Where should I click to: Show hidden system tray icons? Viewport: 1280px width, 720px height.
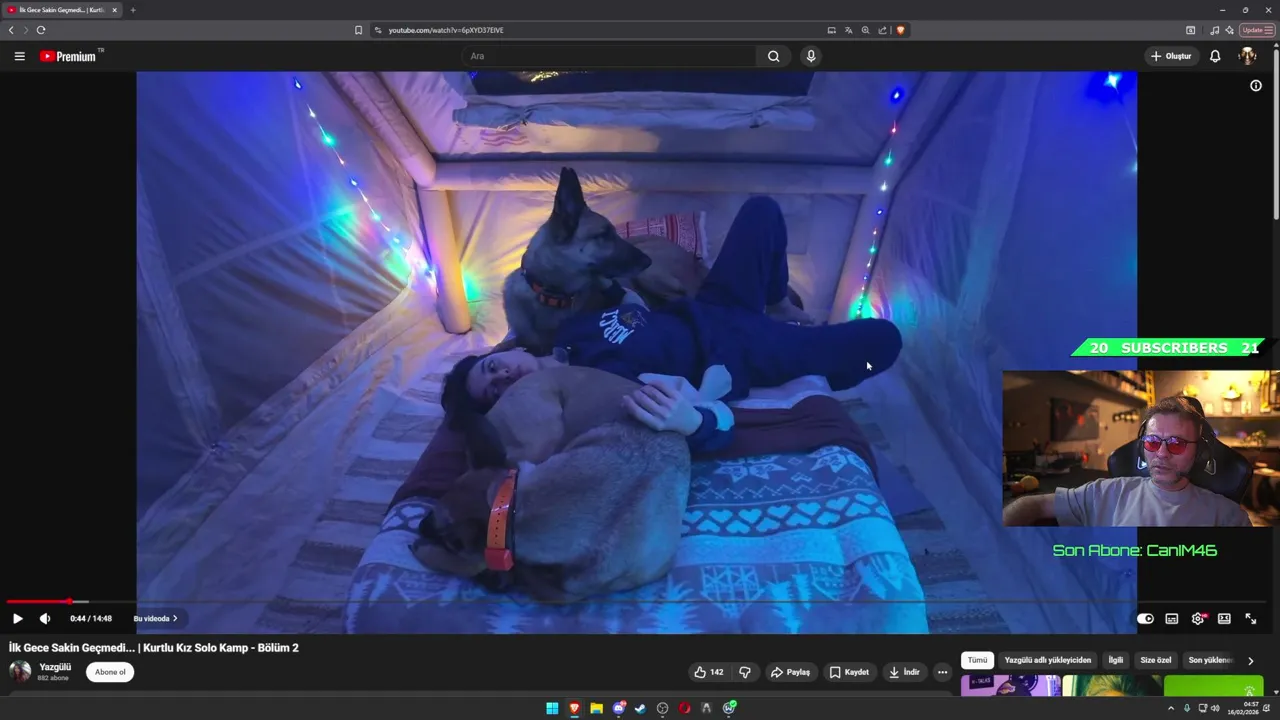pyautogui.click(x=1171, y=708)
